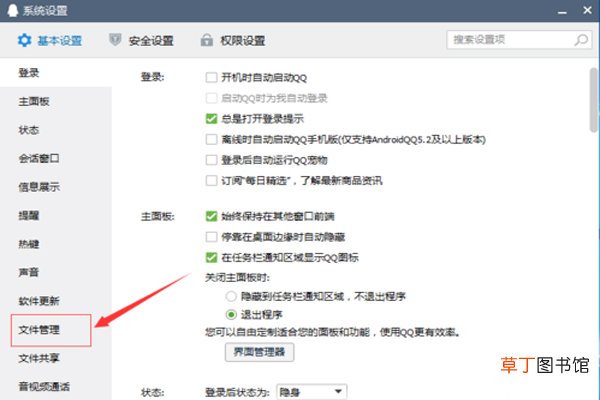Enable 登录后自动运行QQ宠物 checkbox
600x400 pixels.
211,160
